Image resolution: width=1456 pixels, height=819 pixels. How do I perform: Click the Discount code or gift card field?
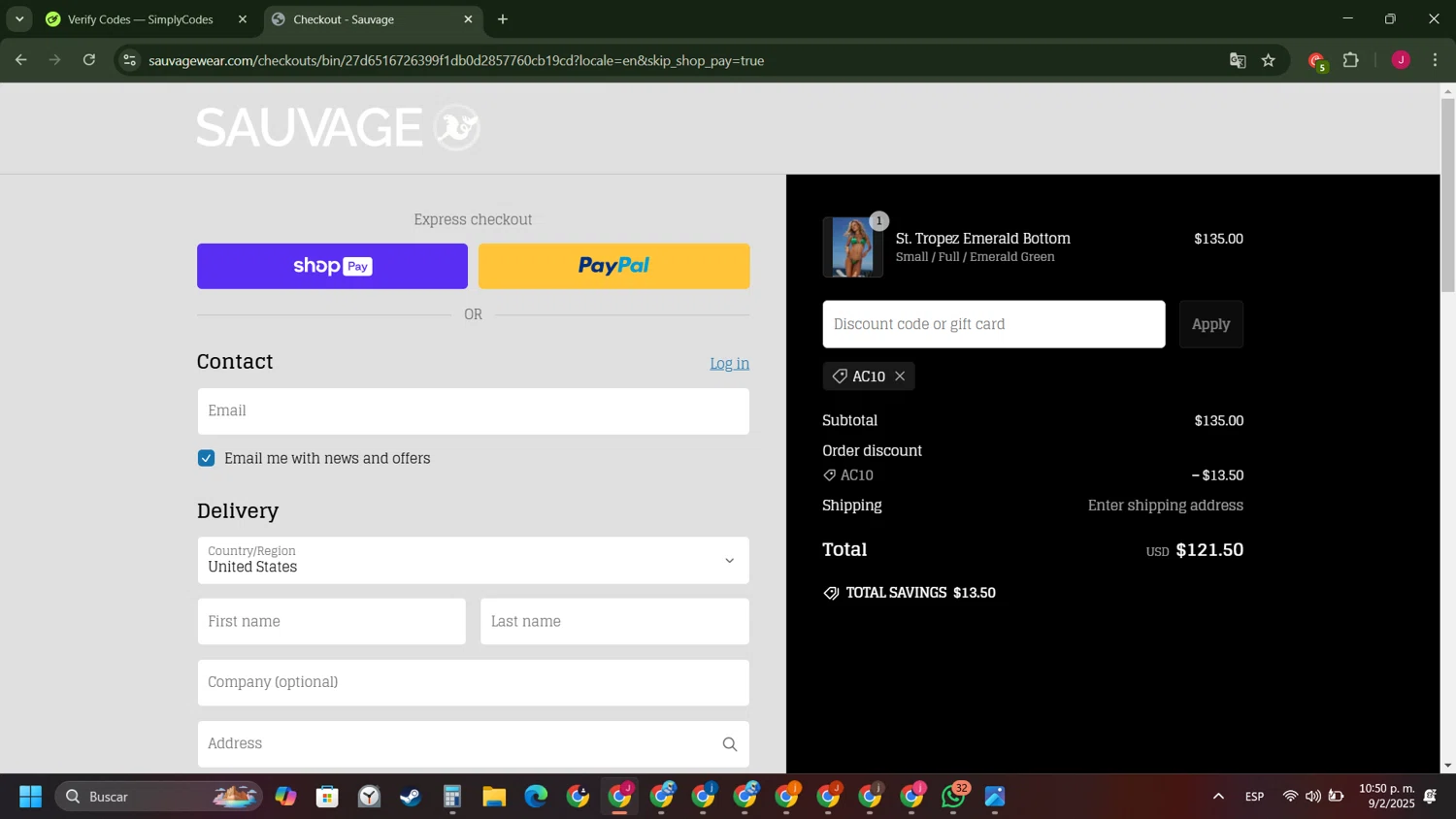click(993, 324)
